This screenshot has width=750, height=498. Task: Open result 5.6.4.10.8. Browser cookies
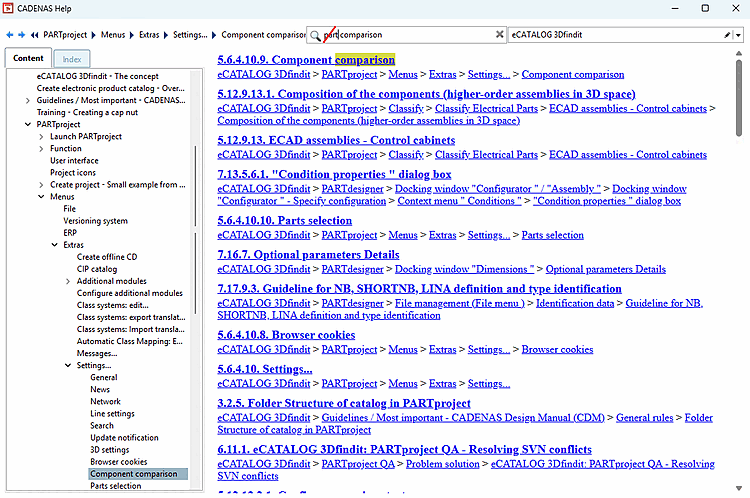pyautogui.click(x=286, y=335)
